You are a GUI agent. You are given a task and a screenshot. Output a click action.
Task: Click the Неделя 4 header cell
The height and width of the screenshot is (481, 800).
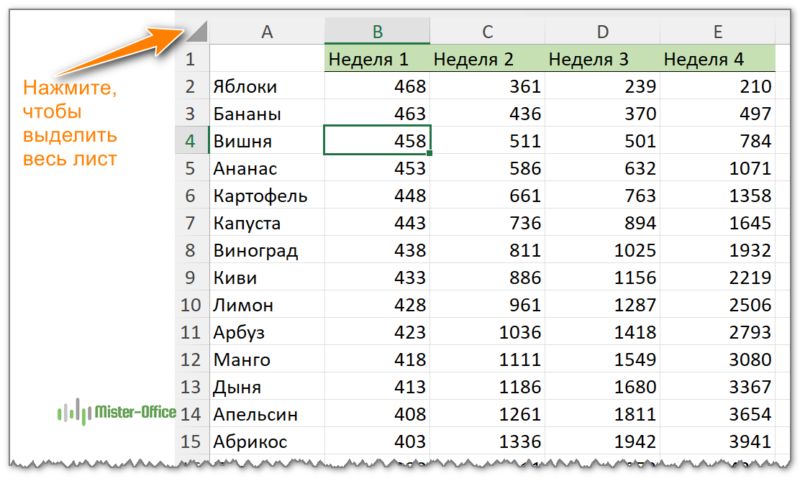717,59
